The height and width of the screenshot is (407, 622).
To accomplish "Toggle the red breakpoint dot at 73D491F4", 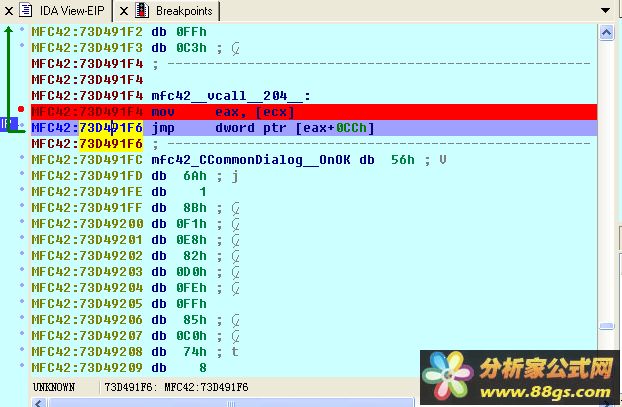I will pos(21,109).
